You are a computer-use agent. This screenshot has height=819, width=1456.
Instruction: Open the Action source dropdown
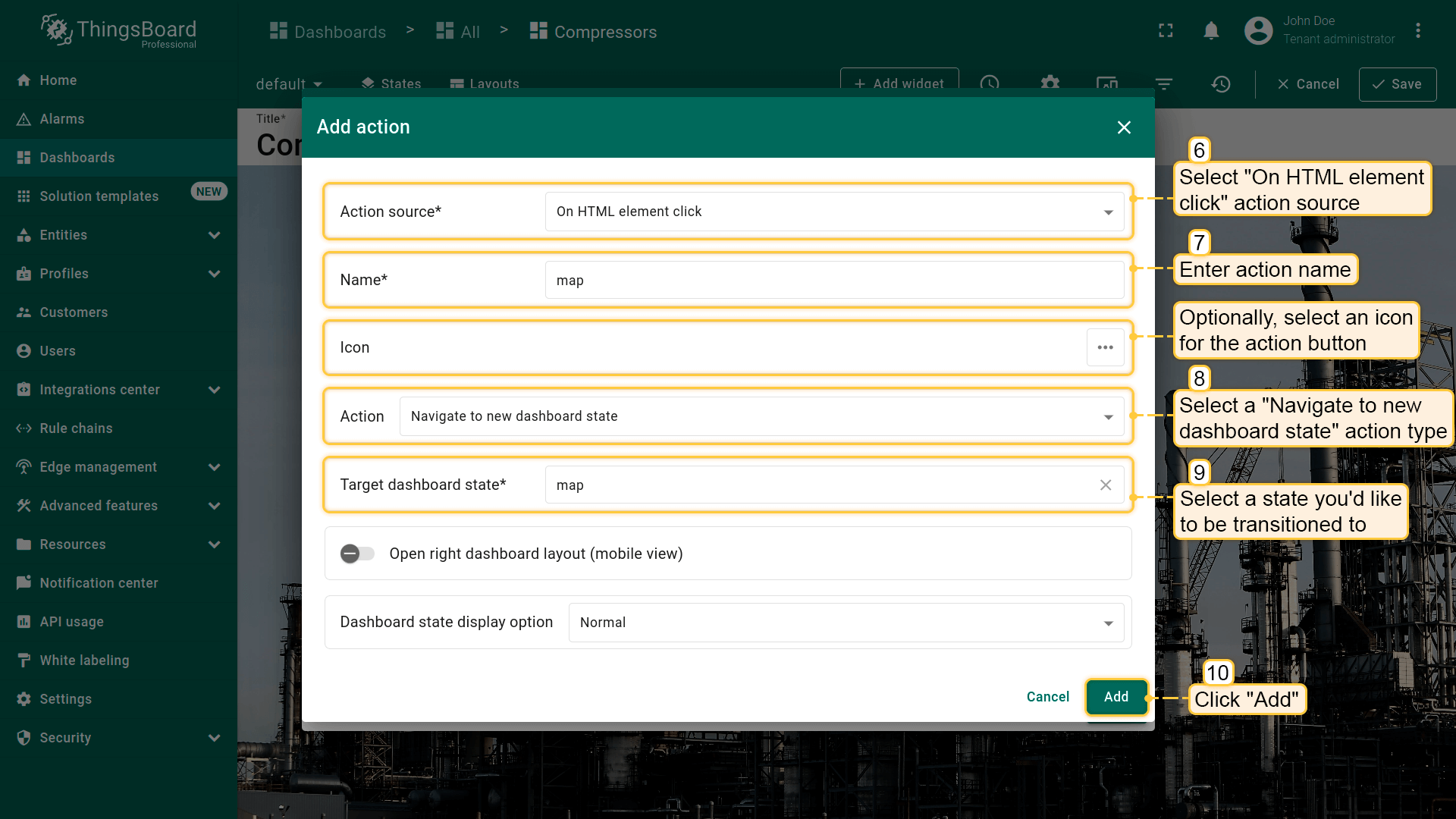coord(834,212)
